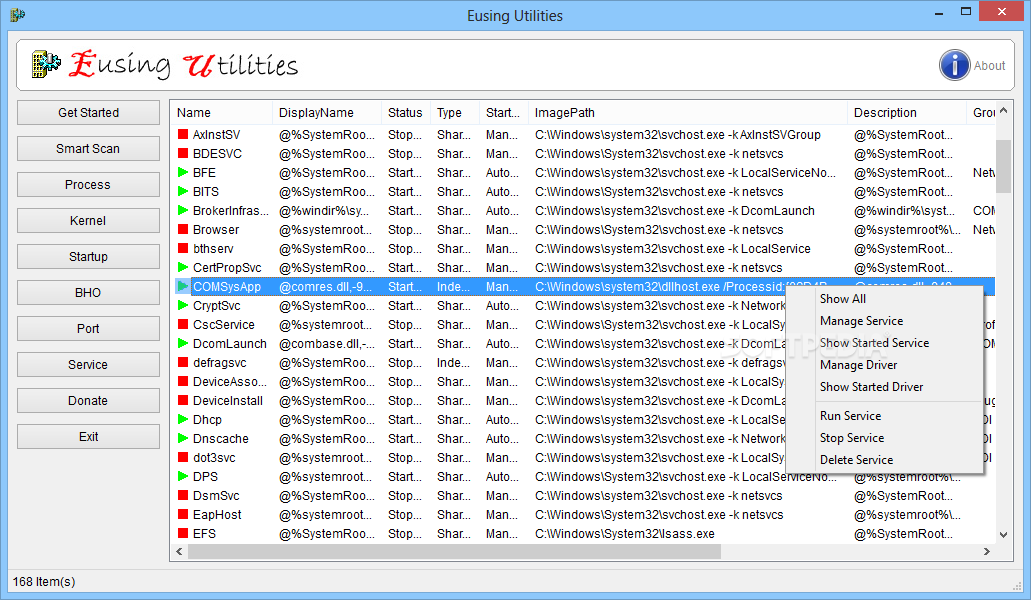The width and height of the screenshot is (1031, 600).
Task: Click green running icon for CertPropSvc
Action: click(183, 267)
